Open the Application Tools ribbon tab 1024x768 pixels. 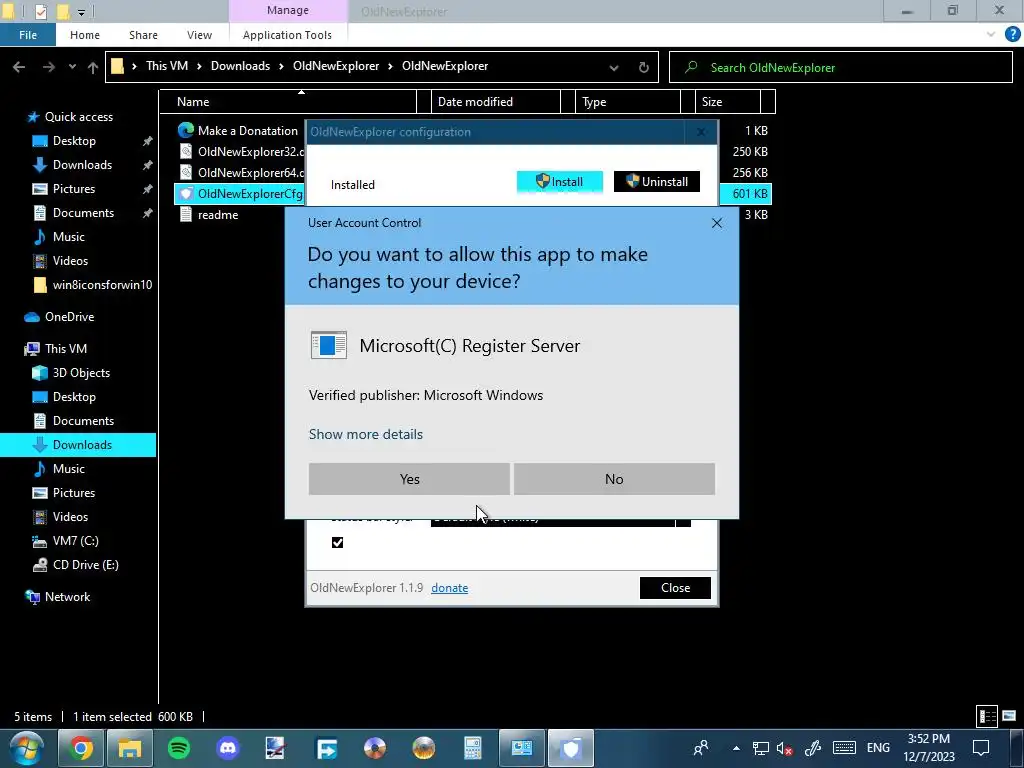click(287, 35)
